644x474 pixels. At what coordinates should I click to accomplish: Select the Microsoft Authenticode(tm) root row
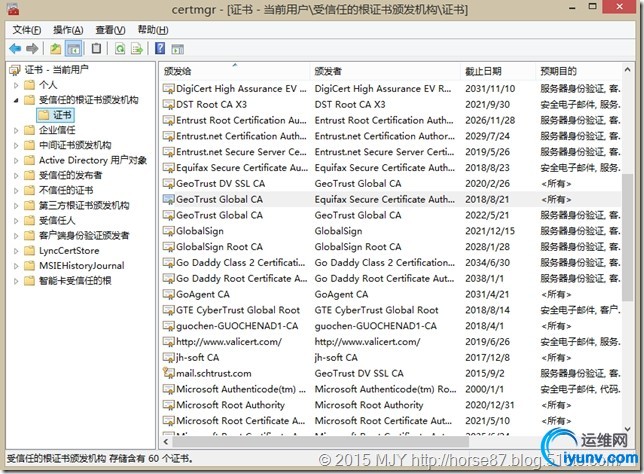[391, 389]
